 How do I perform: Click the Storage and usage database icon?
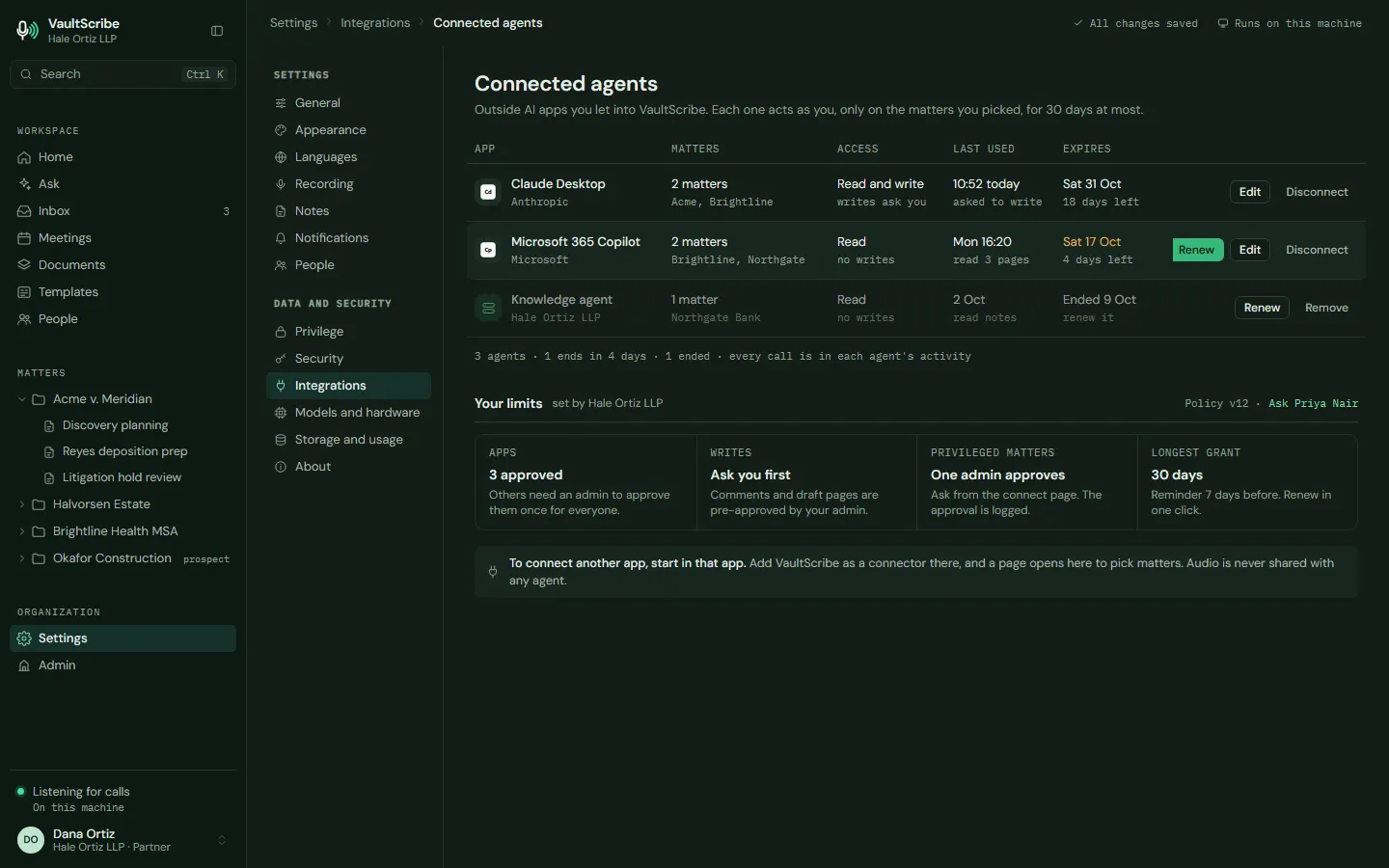coord(281,440)
